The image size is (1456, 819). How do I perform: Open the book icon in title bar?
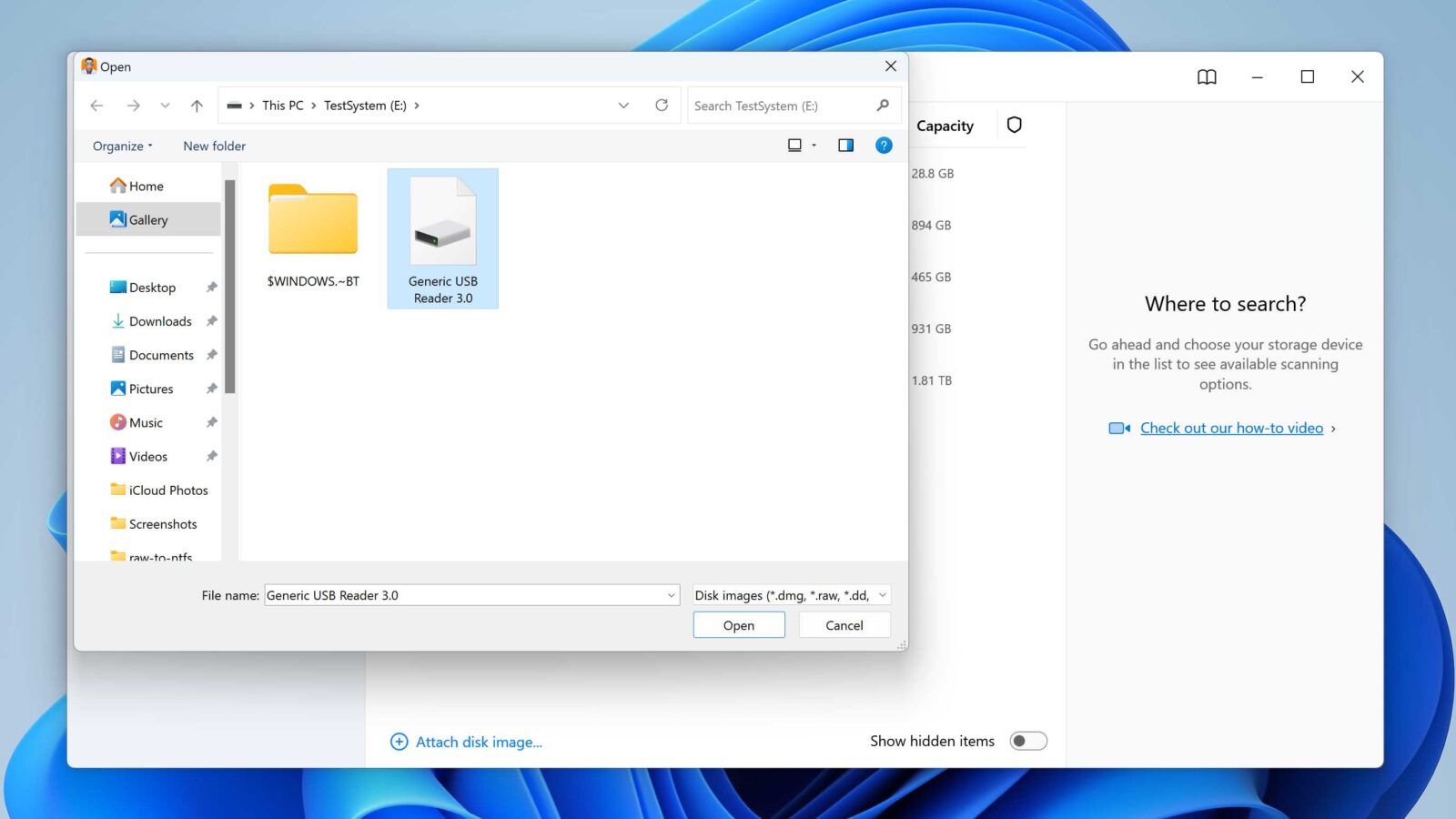(1207, 77)
